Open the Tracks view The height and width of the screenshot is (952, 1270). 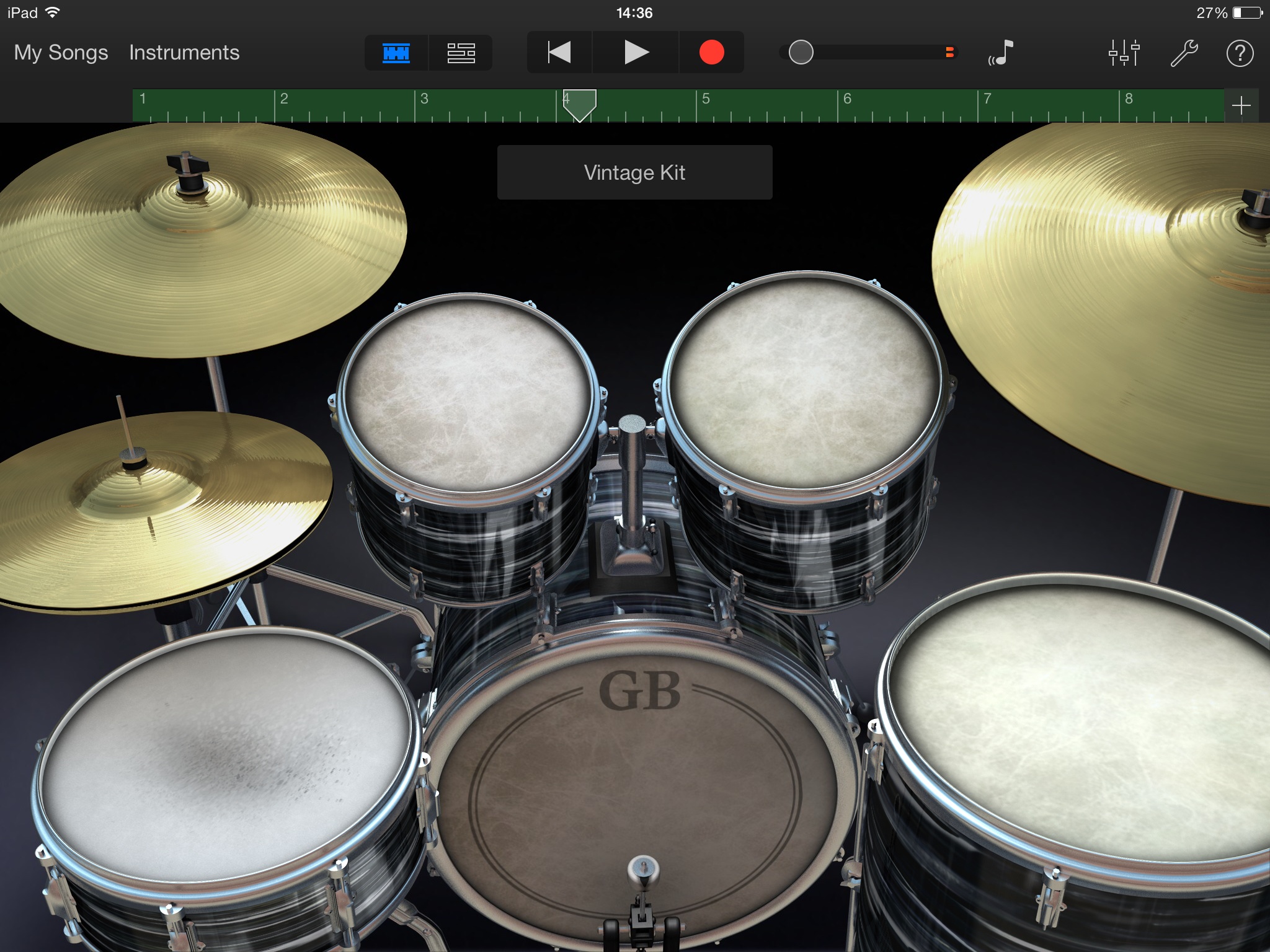click(461, 52)
